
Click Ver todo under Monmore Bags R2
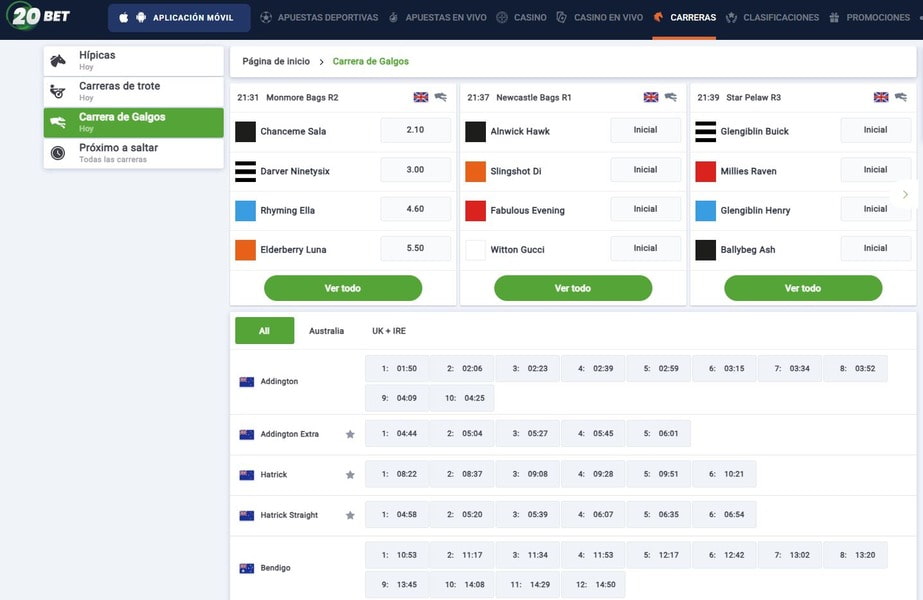click(x=343, y=288)
